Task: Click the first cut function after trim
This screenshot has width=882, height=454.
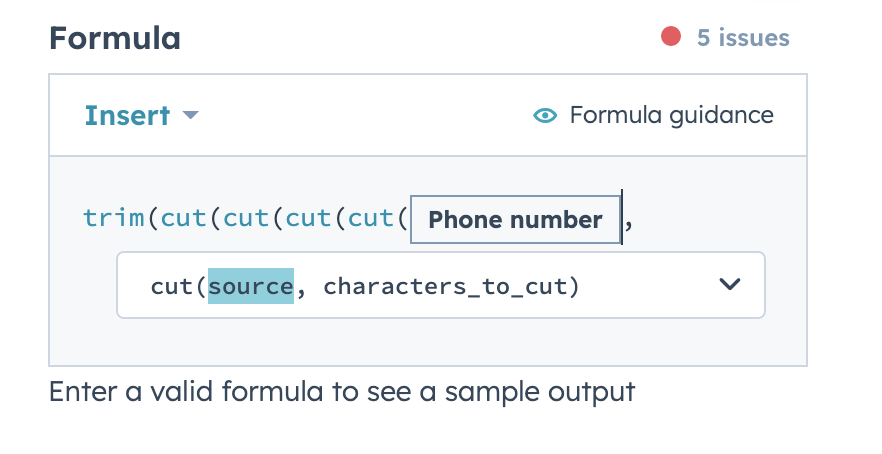Action: (x=183, y=220)
